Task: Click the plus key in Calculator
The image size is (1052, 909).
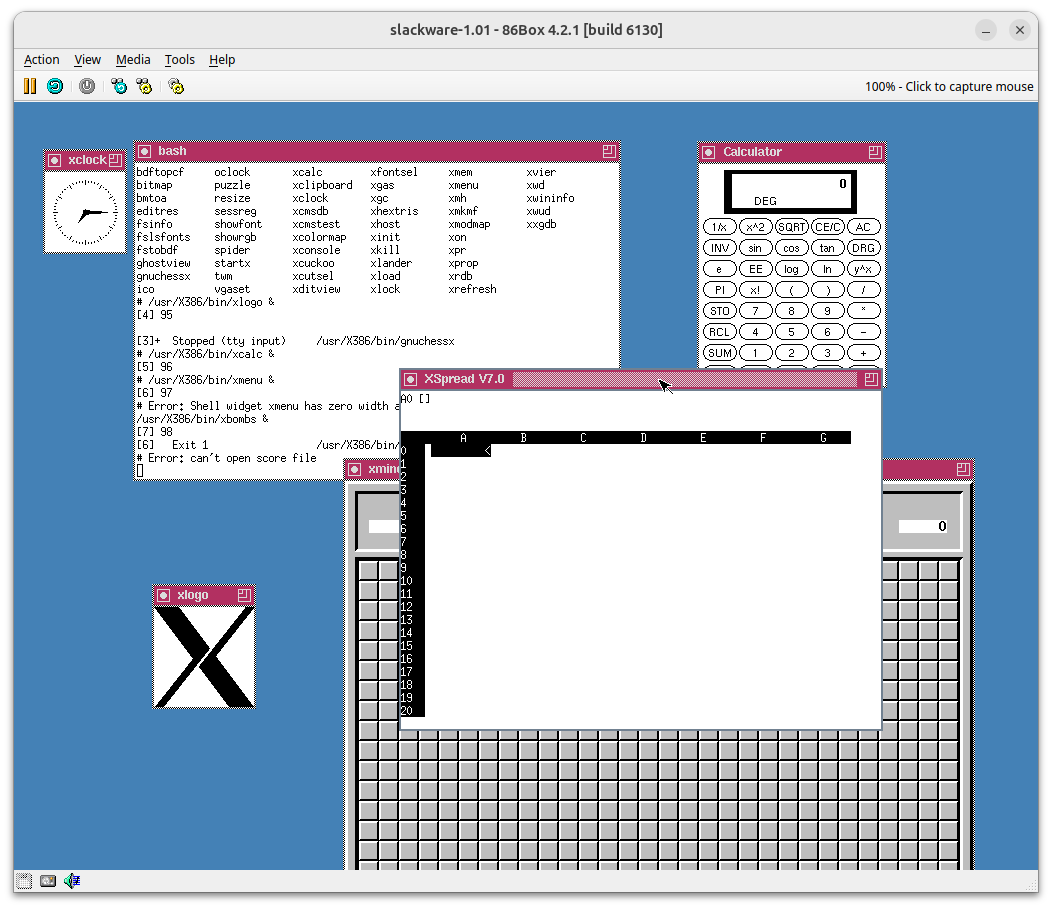Action: (863, 353)
